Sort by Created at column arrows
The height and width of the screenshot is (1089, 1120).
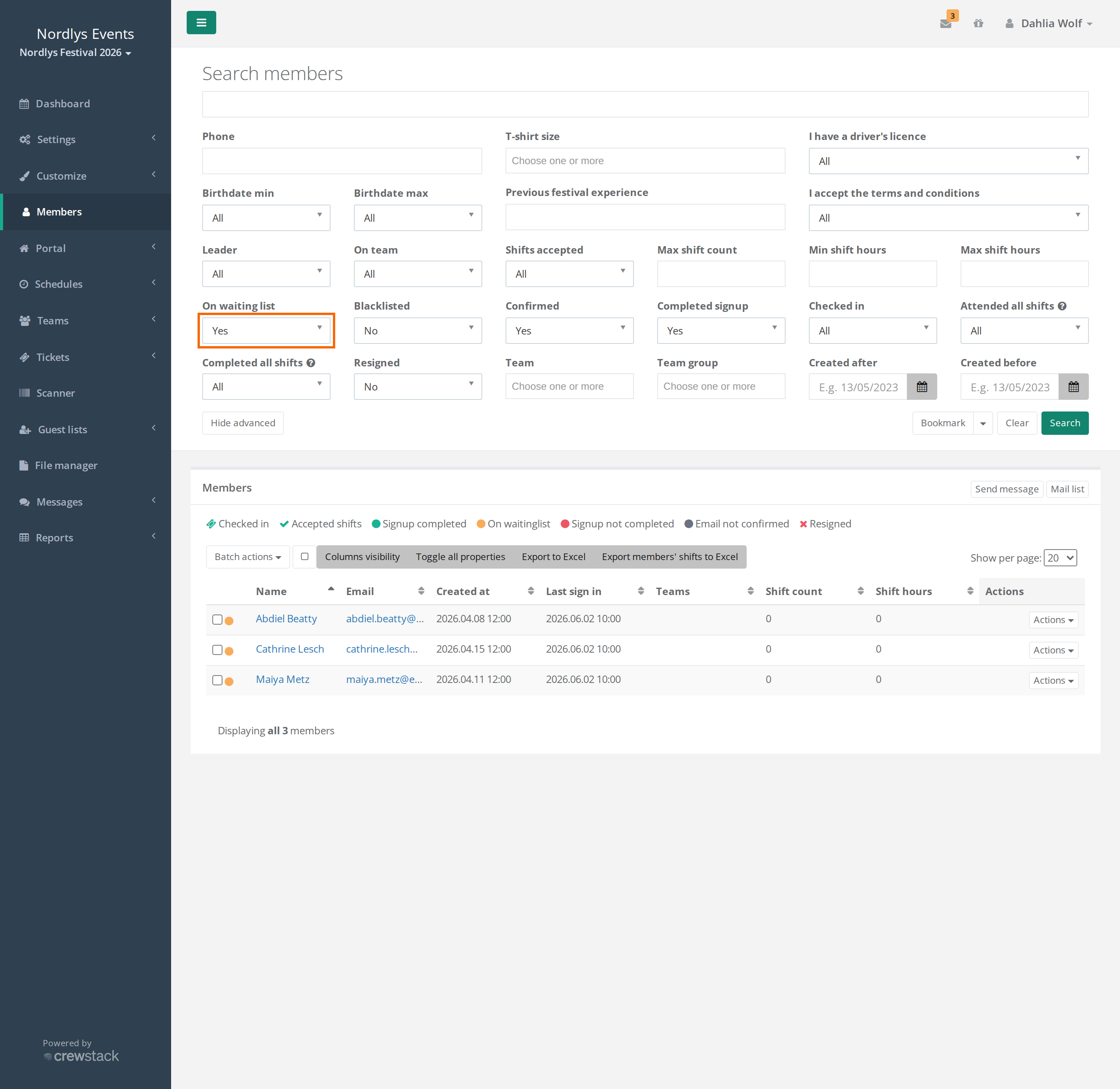[x=531, y=591]
